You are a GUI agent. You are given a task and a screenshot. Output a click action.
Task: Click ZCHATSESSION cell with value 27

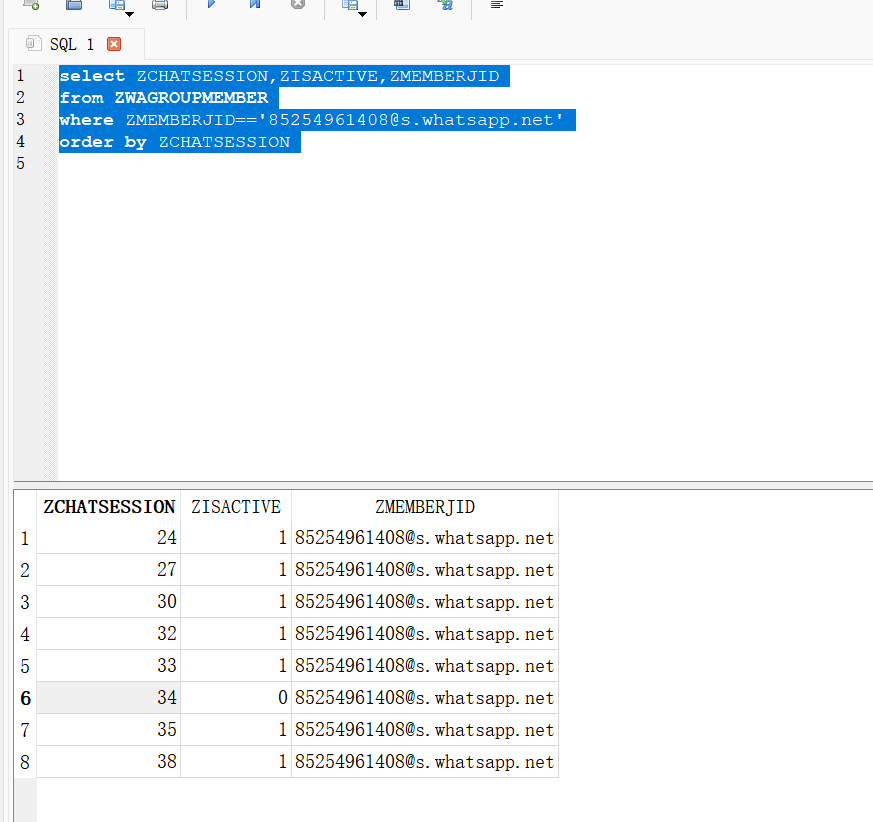(109, 570)
